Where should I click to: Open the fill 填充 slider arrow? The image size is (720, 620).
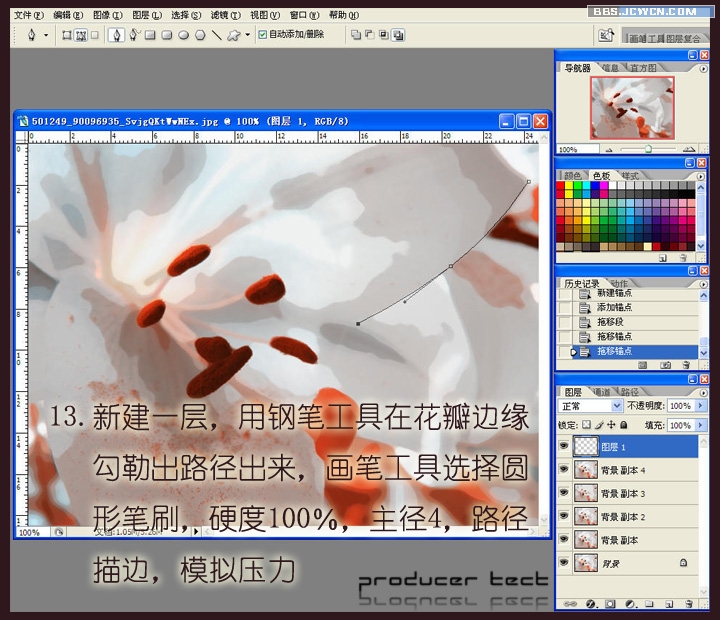pyautogui.click(x=700, y=425)
